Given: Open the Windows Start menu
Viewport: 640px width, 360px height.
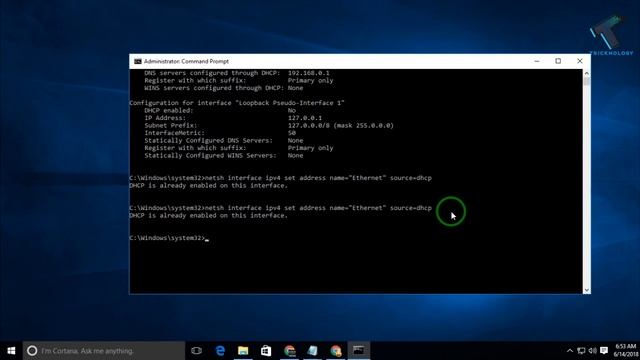Looking at the screenshot, I should coord(11,351).
